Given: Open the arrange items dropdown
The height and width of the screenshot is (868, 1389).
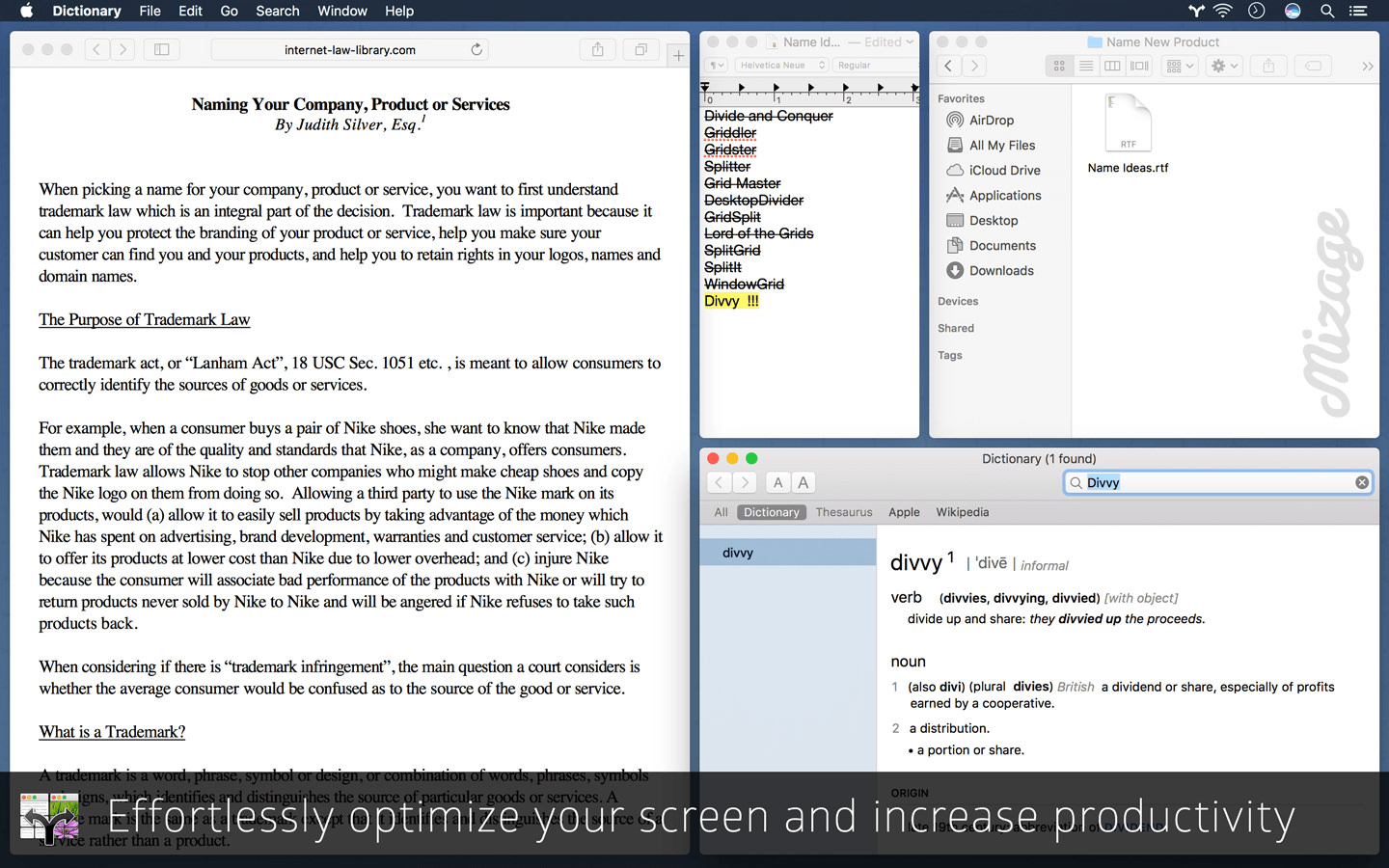Looking at the screenshot, I should pyautogui.click(x=1179, y=66).
